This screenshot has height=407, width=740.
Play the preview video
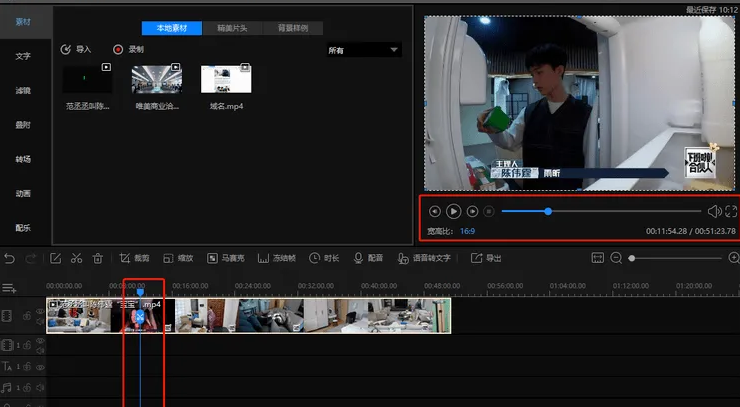pyautogui.click(x=454, y=212)
